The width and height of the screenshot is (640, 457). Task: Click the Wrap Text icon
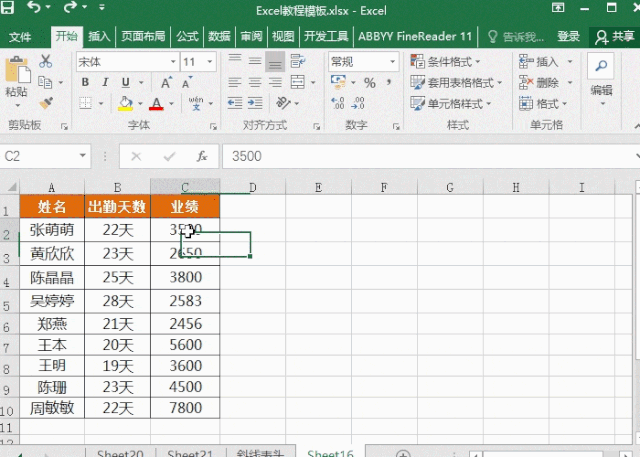click(298, 62)
